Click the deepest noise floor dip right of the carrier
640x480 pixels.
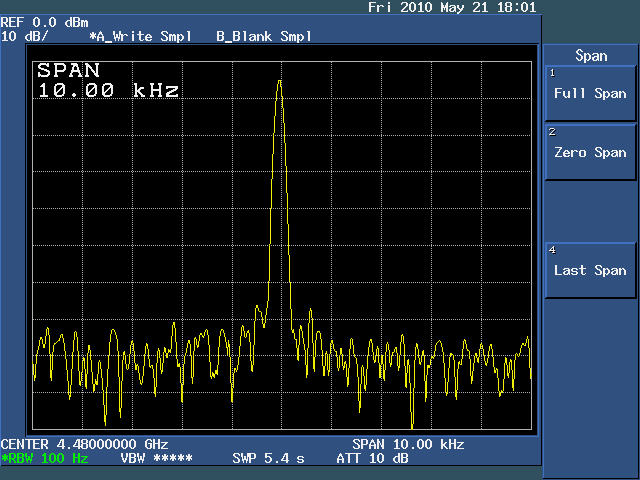point(412,424)
